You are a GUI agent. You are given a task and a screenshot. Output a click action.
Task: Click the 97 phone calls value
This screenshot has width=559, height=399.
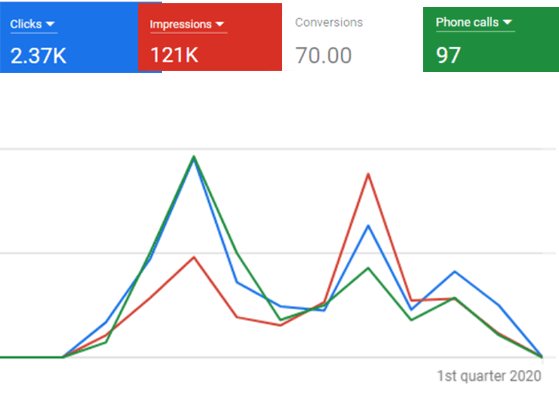pyautogui.click(x=448, y=56)
